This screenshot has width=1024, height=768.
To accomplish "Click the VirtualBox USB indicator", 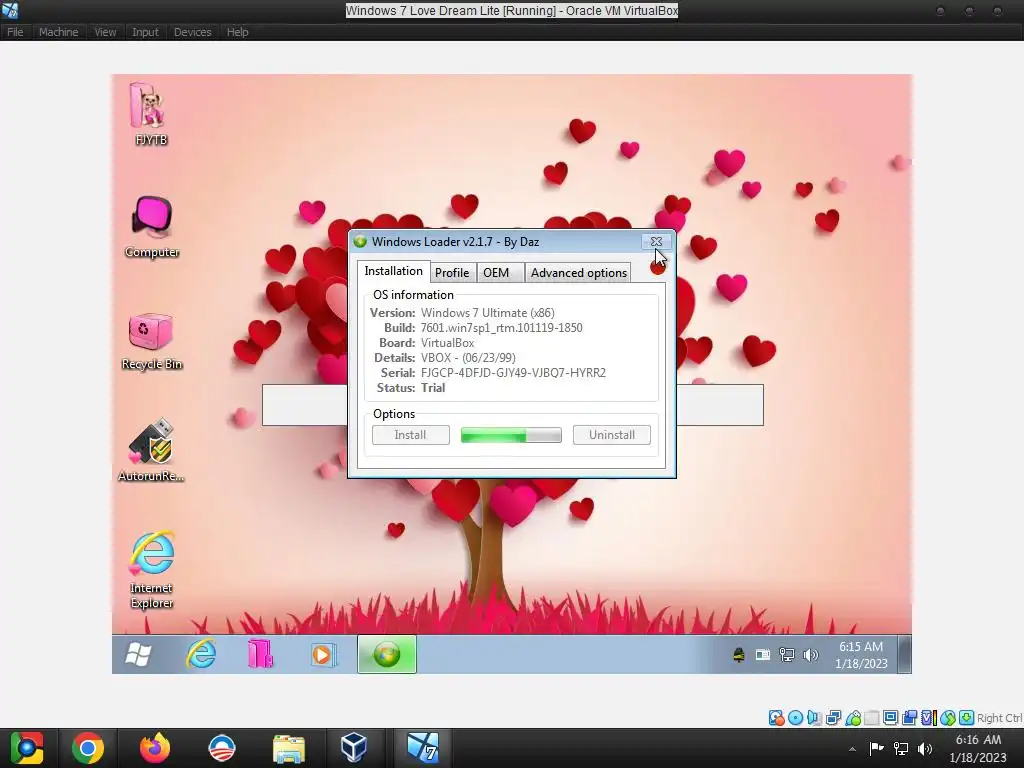I will pos(853,718).
